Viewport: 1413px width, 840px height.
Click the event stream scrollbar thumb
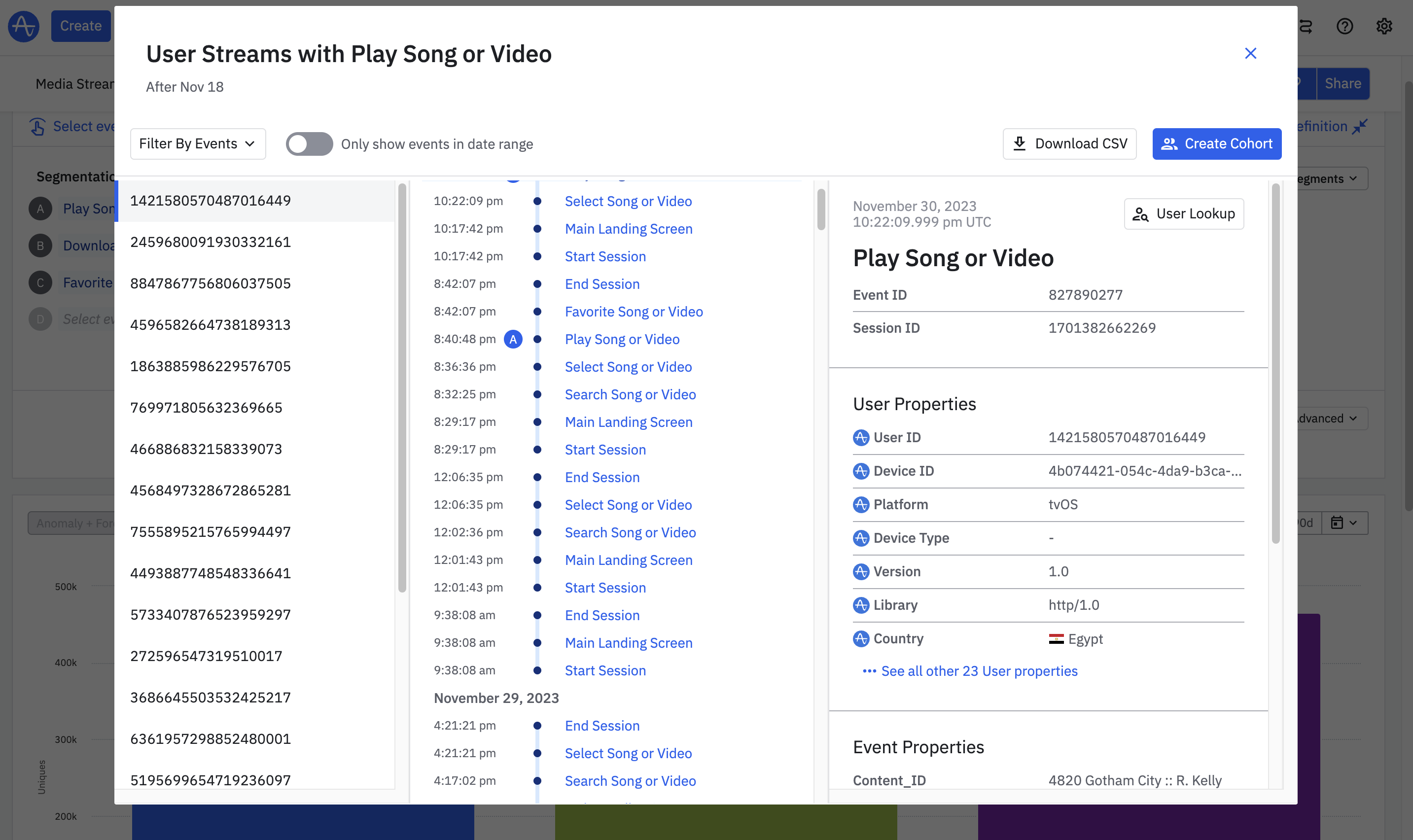click(x=821, y=210)
